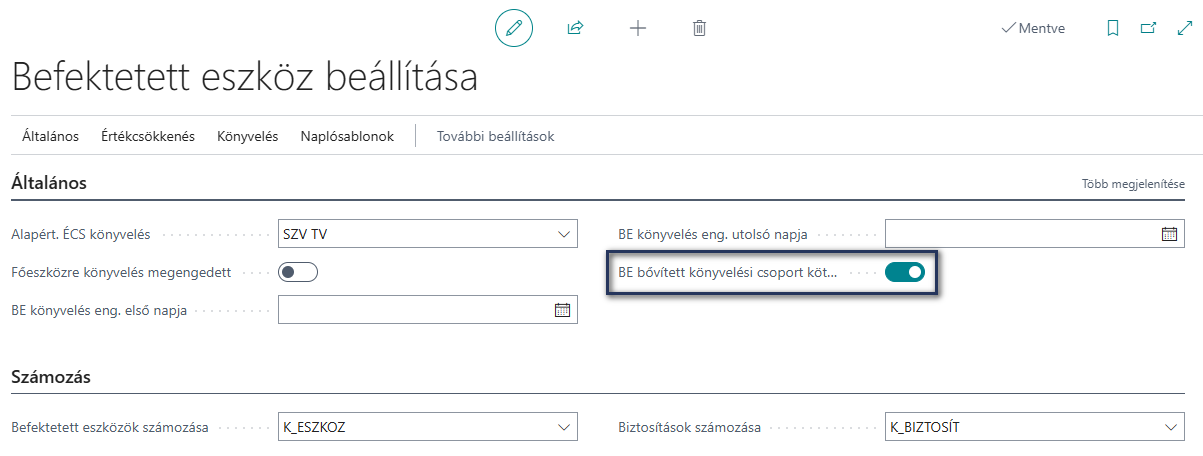Image resolution: width=1203 pixels, height=456 pixels.
Task: Click the Főeszközre könyvelés megengedett label
Action: [x=121, y=272]
